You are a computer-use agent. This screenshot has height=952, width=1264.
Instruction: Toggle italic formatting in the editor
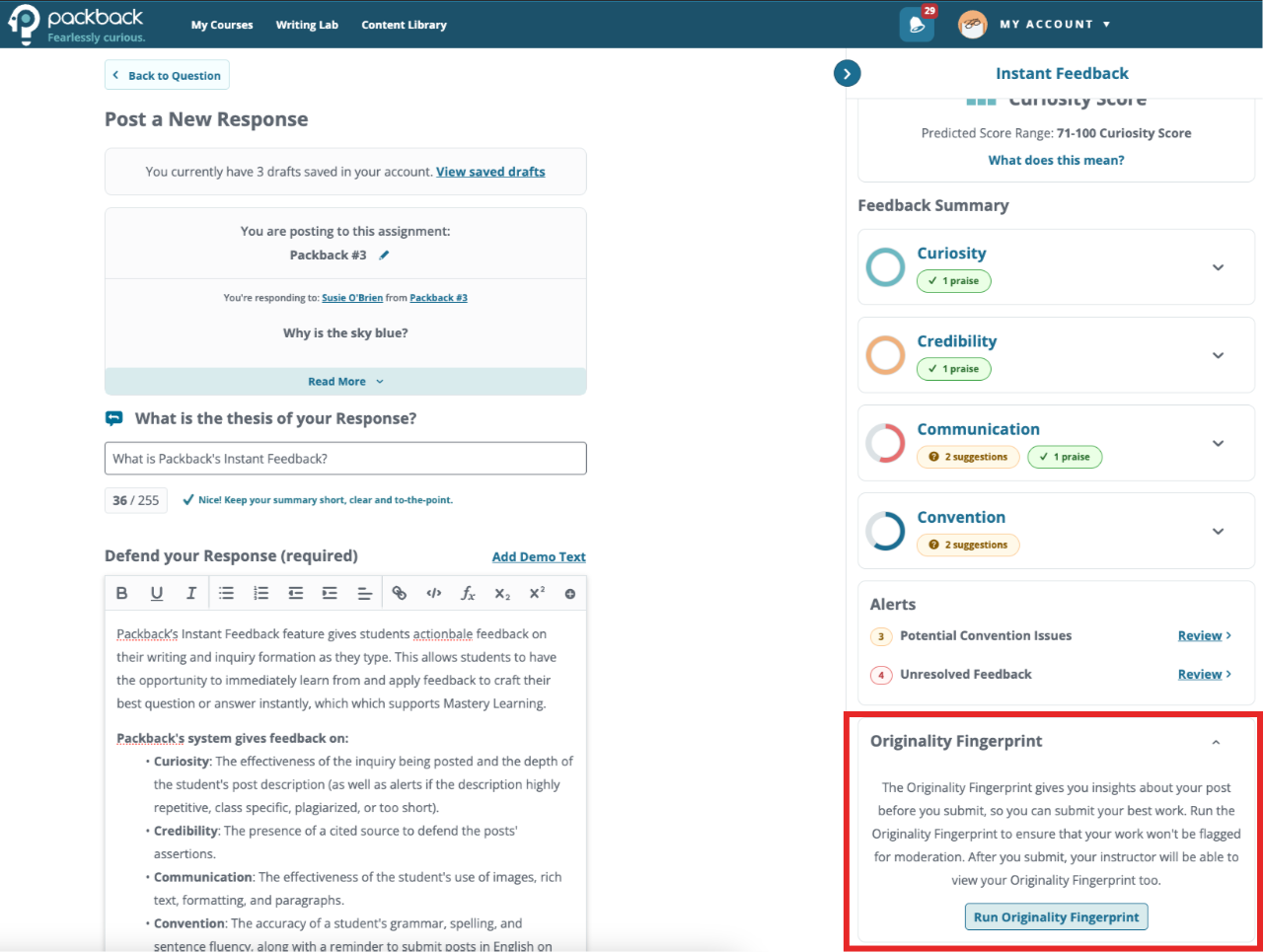[191, 593]
